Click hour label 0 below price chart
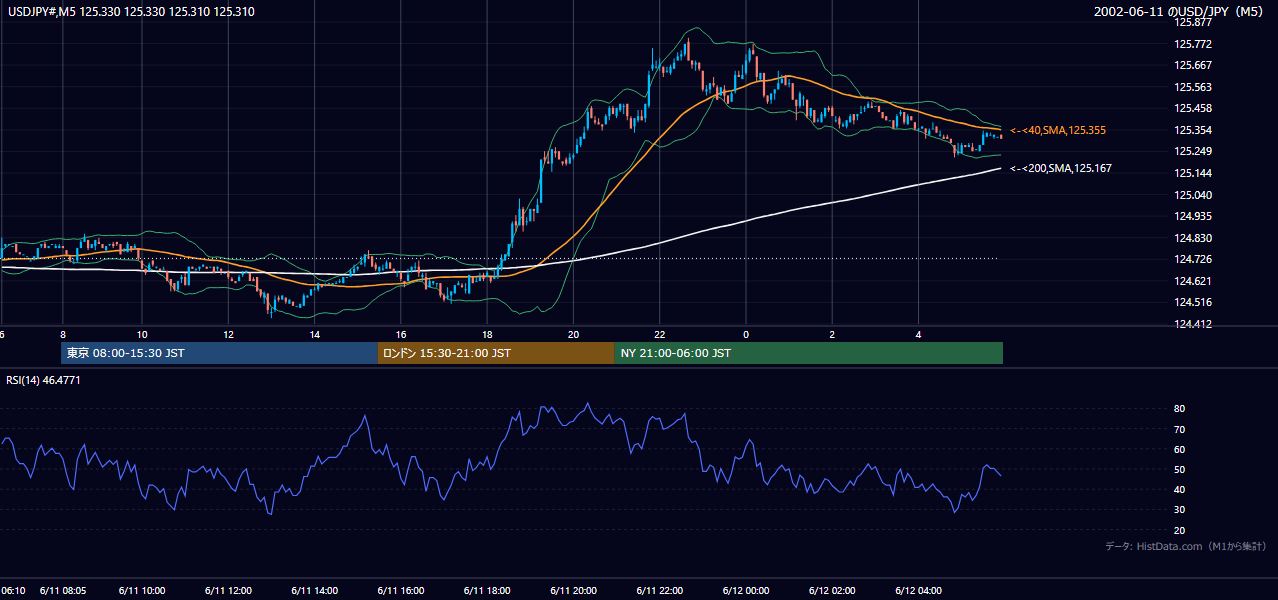The image size is (1278, 600). [746, 334]
